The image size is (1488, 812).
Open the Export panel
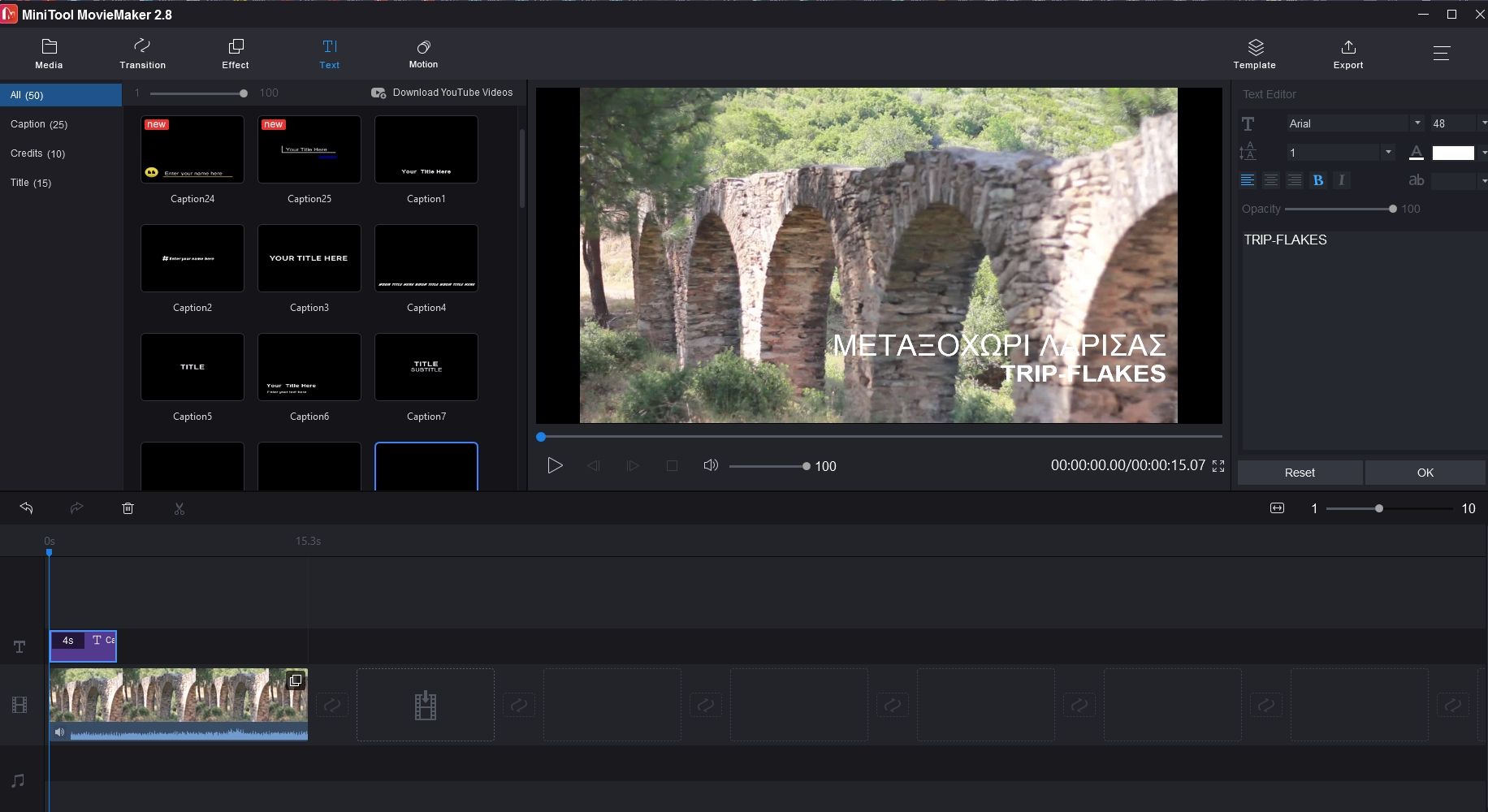1347,54
